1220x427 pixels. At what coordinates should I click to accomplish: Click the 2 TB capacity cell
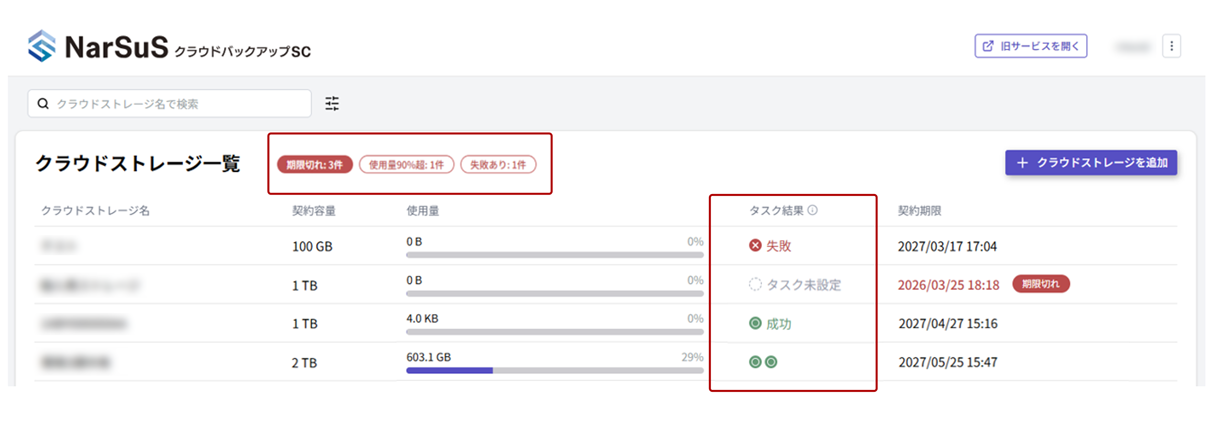pos(305,363)
